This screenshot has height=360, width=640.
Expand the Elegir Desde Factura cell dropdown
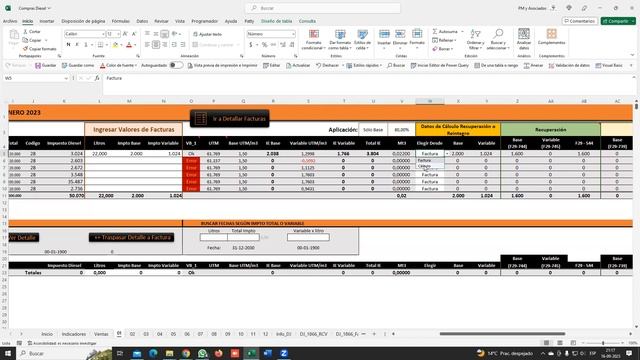tap(447, 153)
